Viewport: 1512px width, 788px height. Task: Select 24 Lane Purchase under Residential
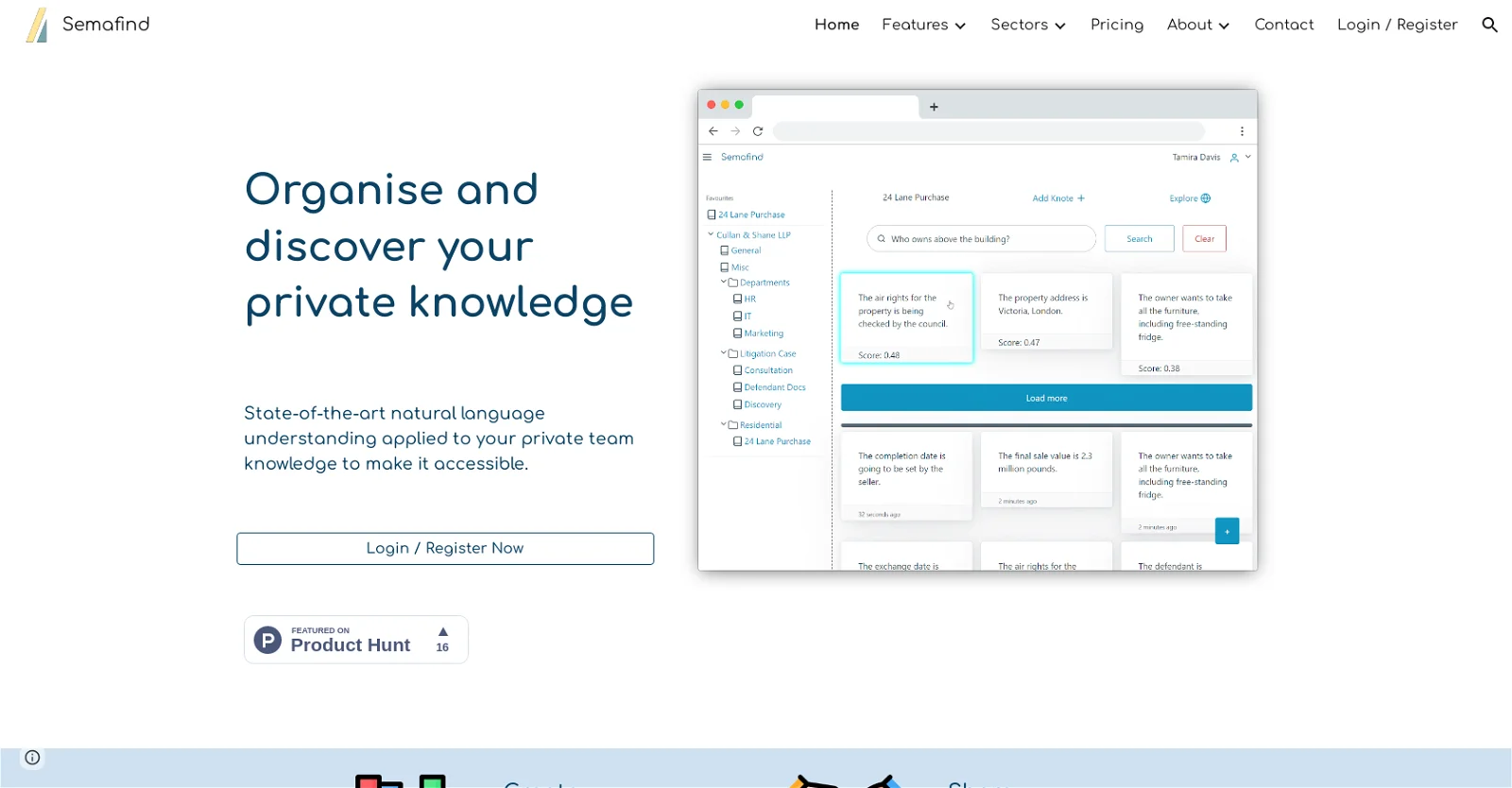point(772,441)
